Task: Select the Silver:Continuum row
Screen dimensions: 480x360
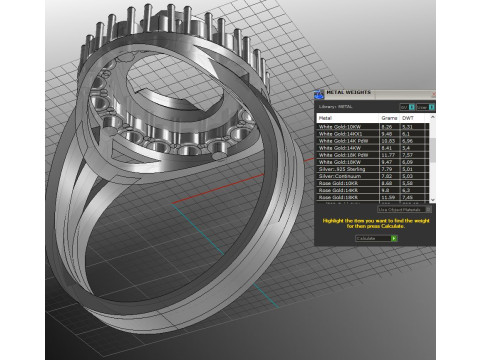Action: 373,176
